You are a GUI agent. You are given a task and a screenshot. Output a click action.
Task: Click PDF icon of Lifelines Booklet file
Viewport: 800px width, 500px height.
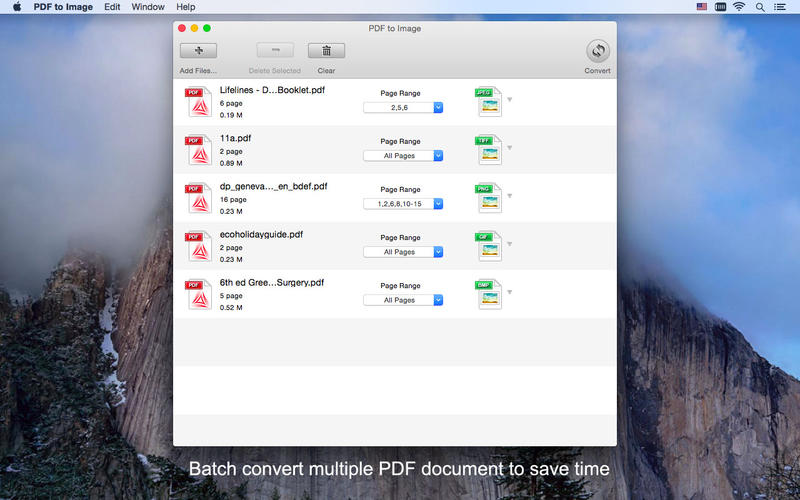[198, 102]
